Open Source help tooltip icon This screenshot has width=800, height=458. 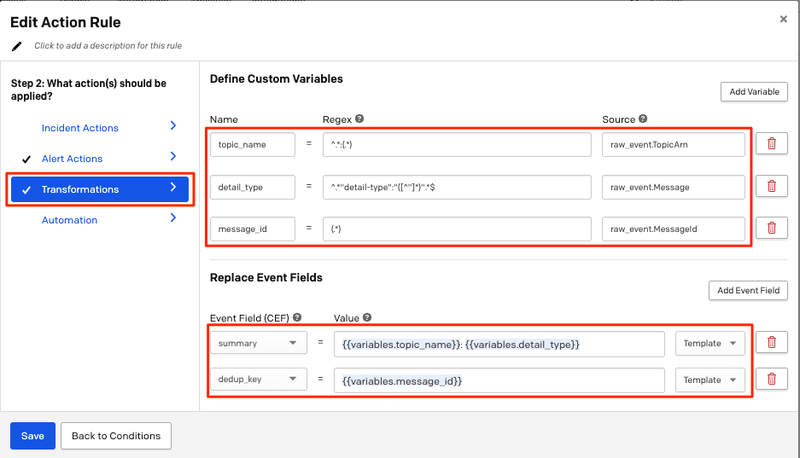coord(643,119)
